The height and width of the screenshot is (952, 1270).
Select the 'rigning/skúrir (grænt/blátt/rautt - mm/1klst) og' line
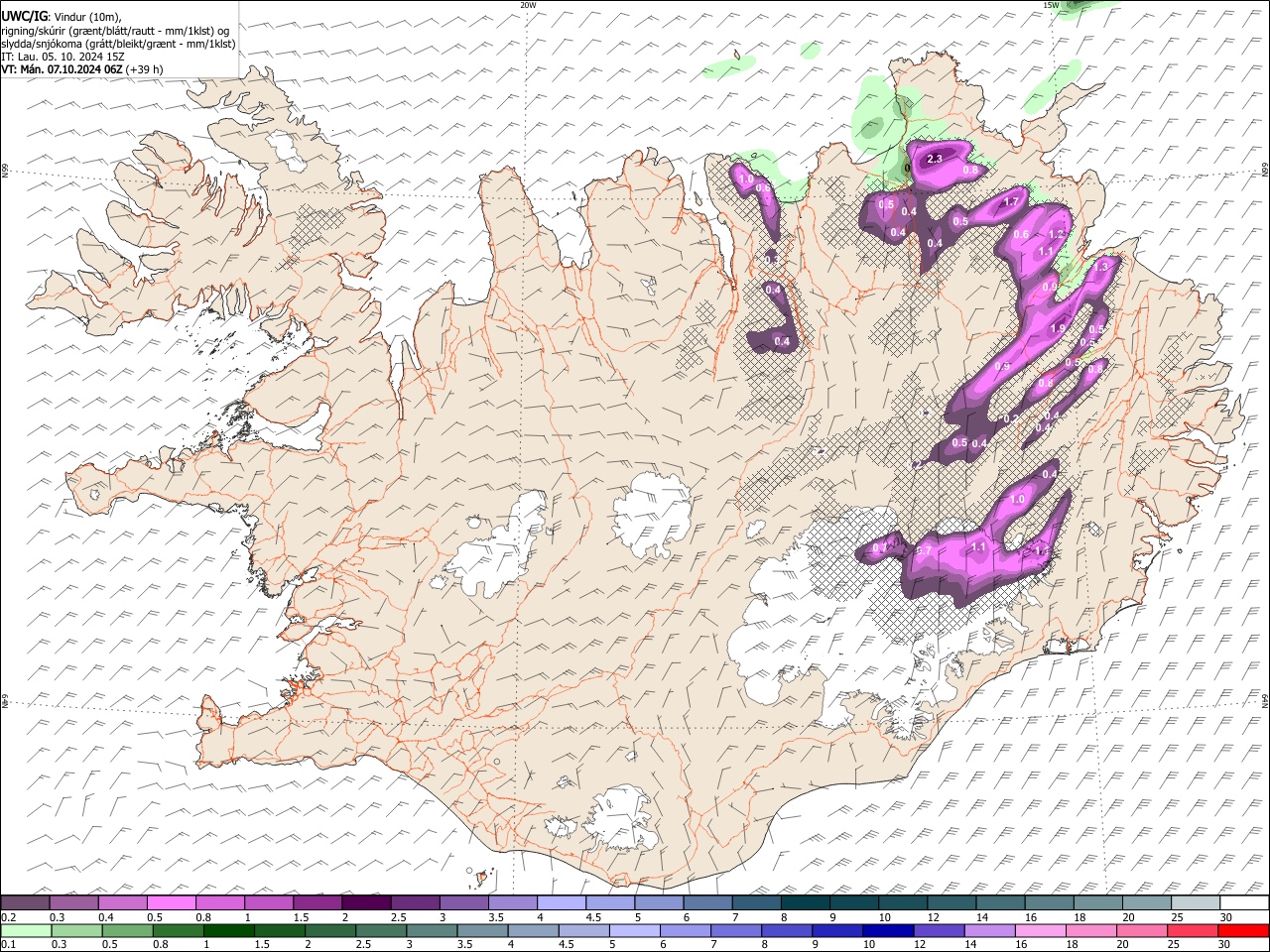116,31
